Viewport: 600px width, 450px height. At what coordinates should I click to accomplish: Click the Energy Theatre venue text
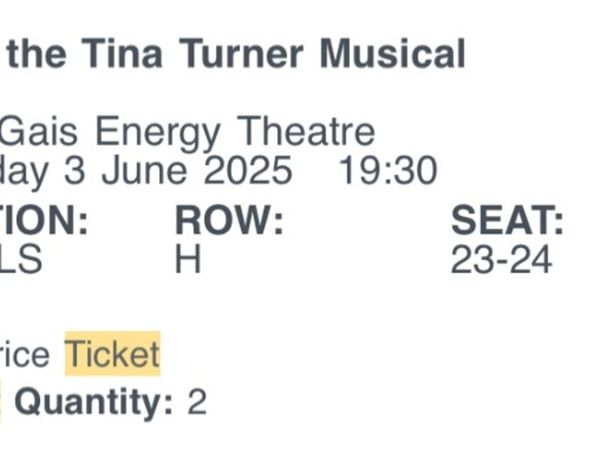(x=235, y=132)
